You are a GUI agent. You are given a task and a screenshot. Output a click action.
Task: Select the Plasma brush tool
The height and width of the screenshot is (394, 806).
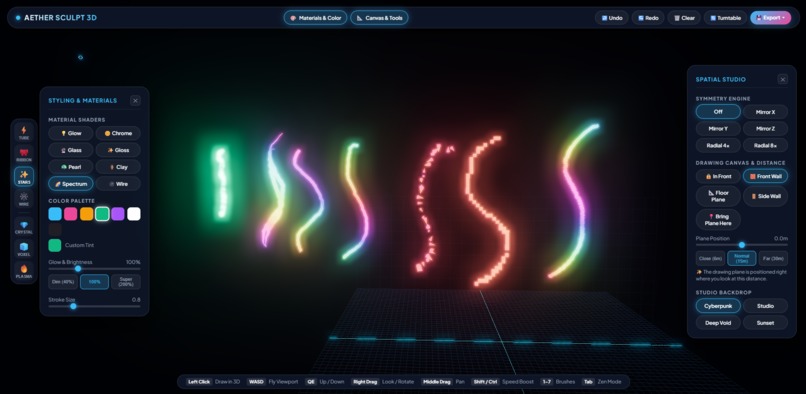24,271
